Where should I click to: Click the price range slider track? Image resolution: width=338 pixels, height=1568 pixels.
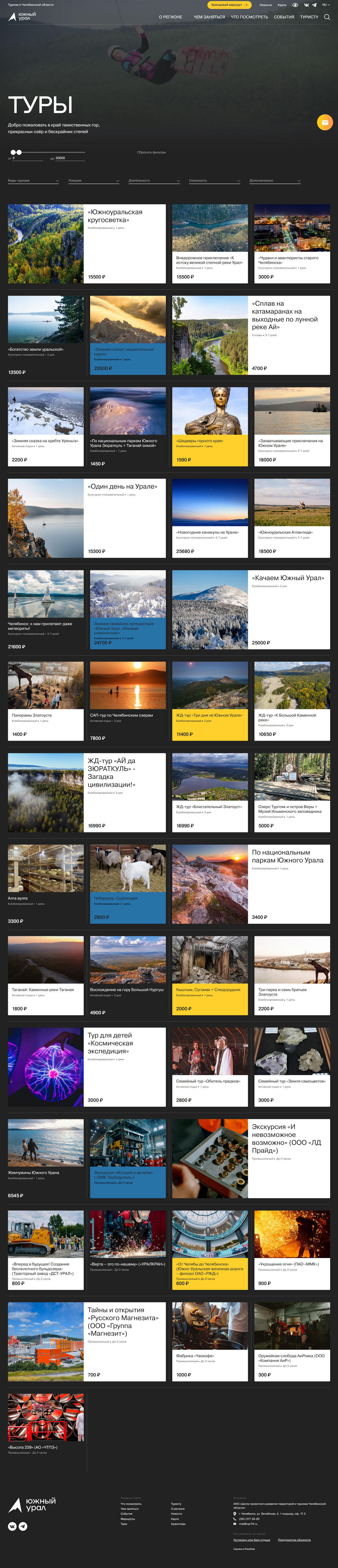tap(48, 152)
